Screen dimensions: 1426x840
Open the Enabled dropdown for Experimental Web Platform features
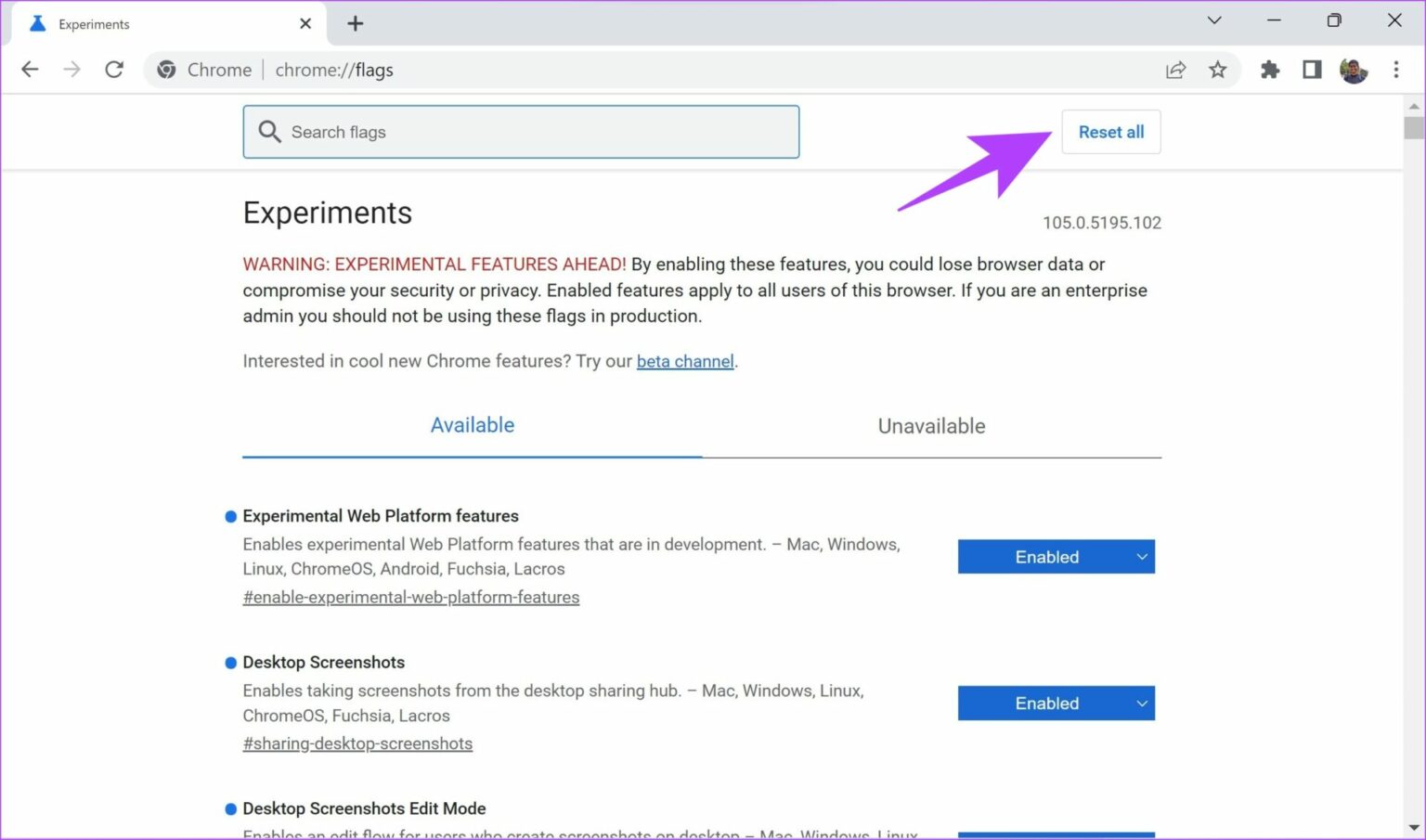pos(1056,556)
